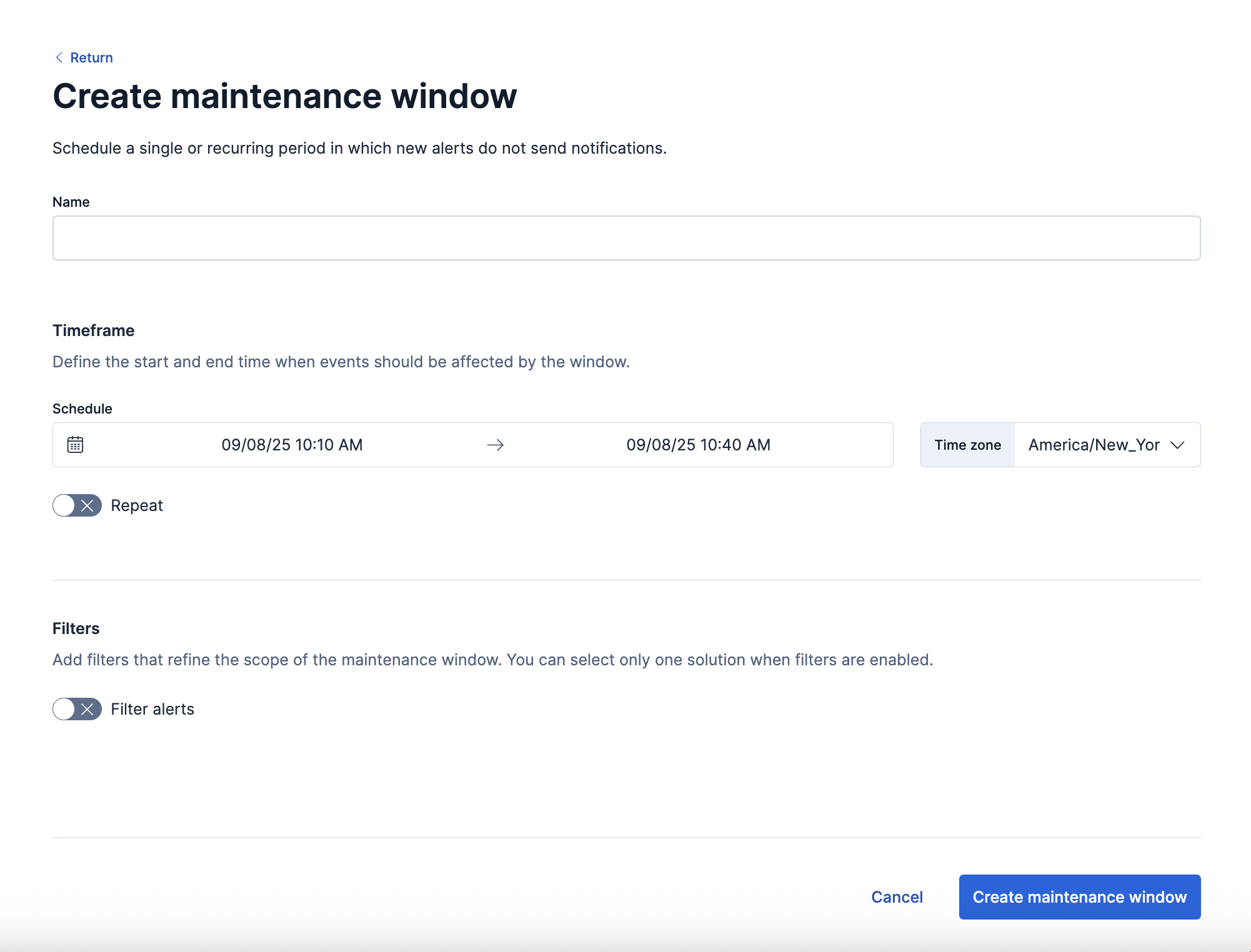Viewport: 1251px width, 952px height.
Task: Click the X mark inside the Repeat toggle
Action: [87, 505]
